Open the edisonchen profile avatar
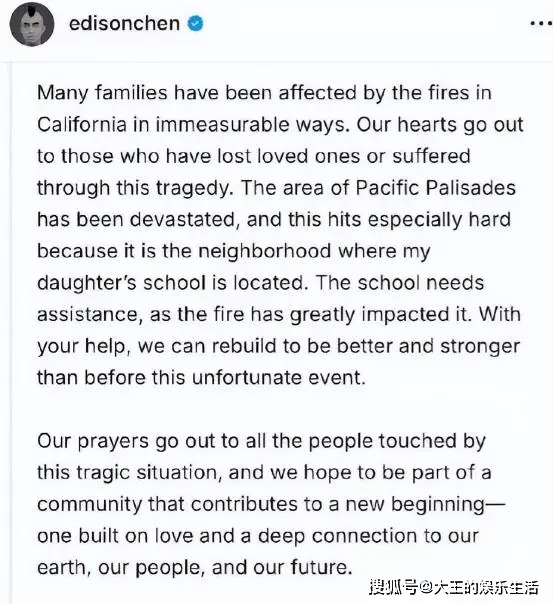The image size is (553, 604). pos(32,24)
